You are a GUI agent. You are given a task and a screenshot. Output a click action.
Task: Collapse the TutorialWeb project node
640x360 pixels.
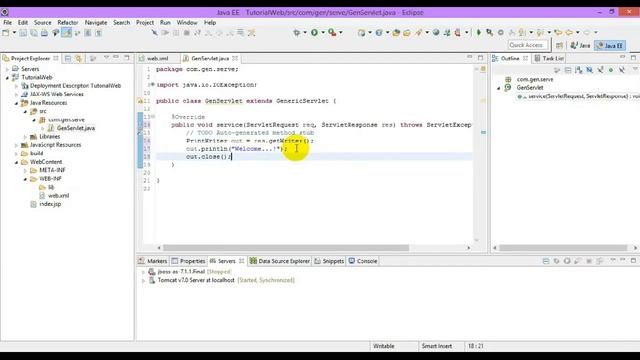point(7,77)
